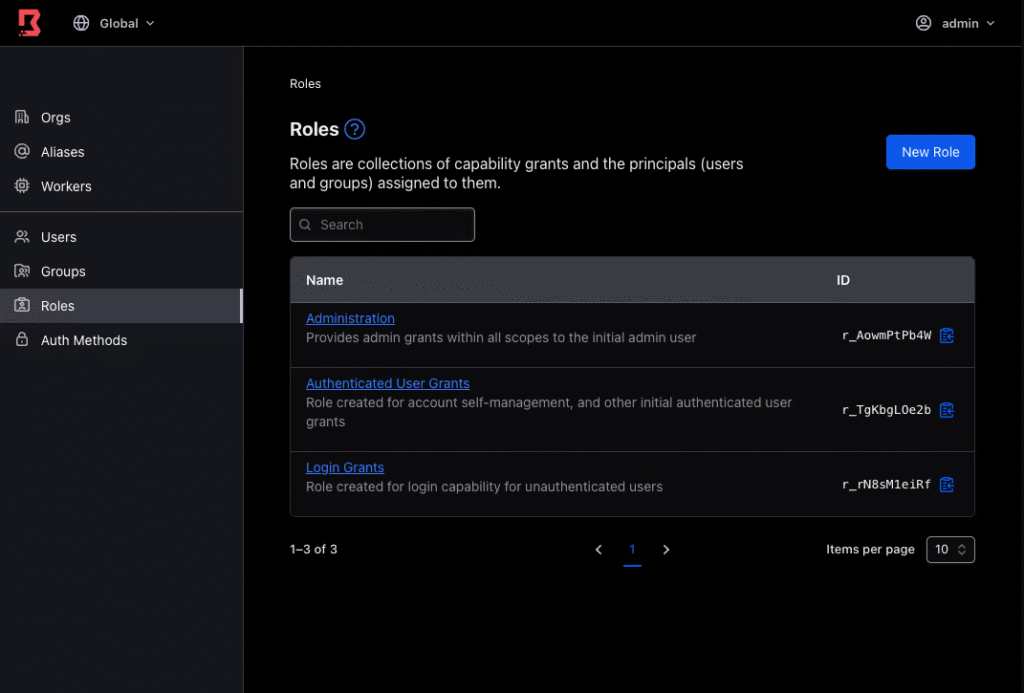Click the help icon beside Roles heading
Screen dimensions: 1024x693
[355, 129]
